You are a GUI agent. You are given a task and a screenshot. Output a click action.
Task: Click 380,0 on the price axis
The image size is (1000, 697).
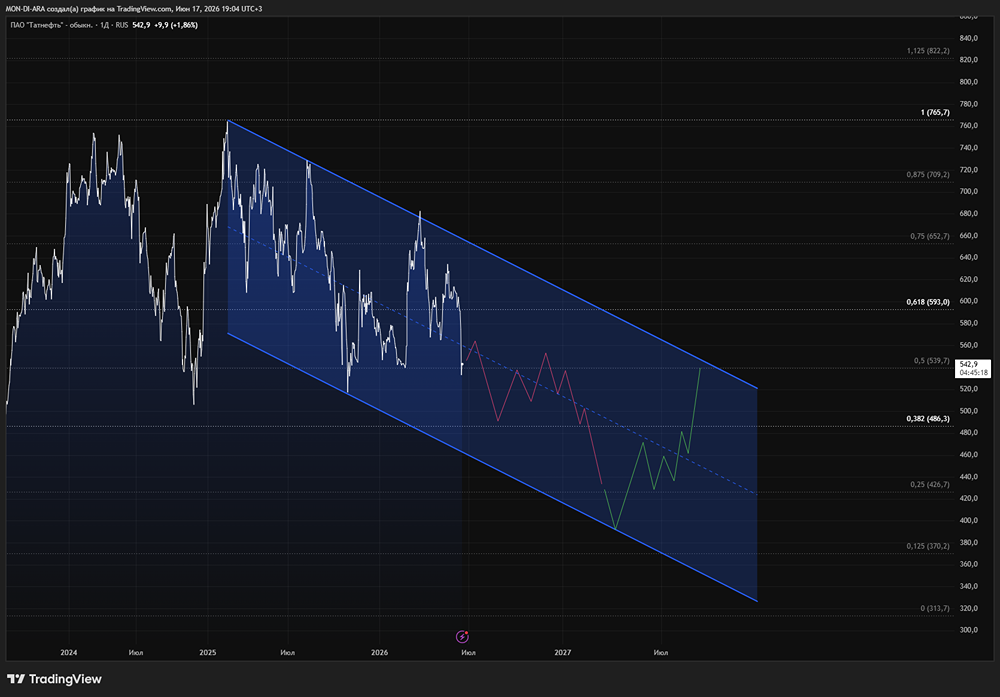point(968,543)
